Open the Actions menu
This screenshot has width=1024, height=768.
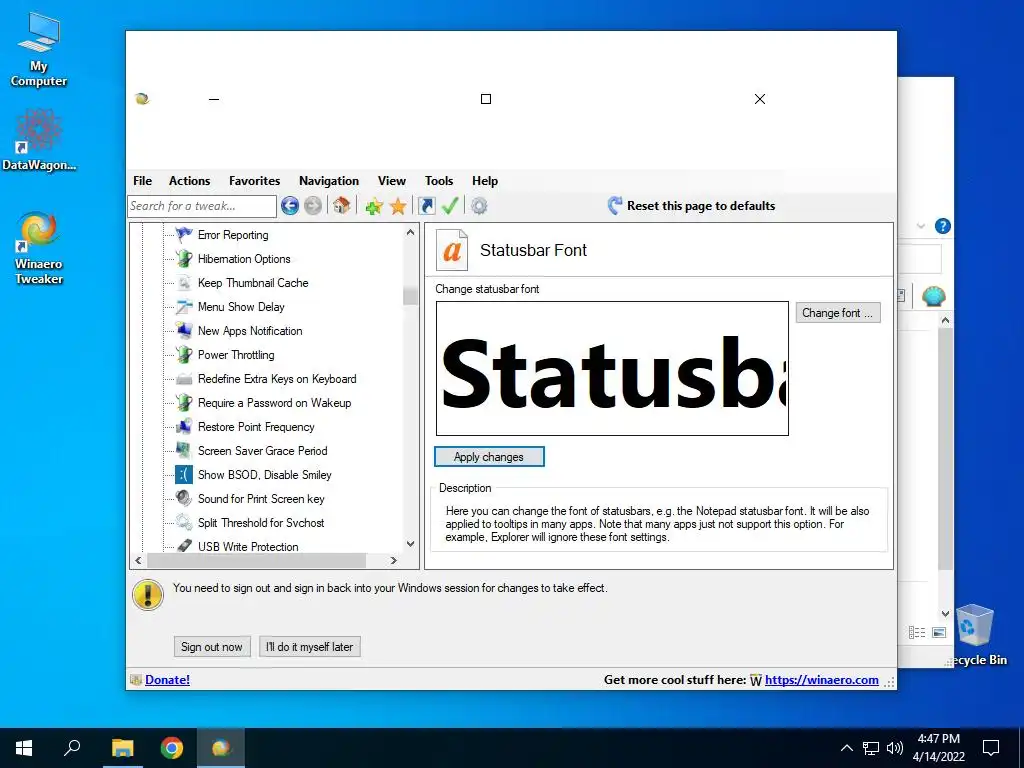coord(189,181)
